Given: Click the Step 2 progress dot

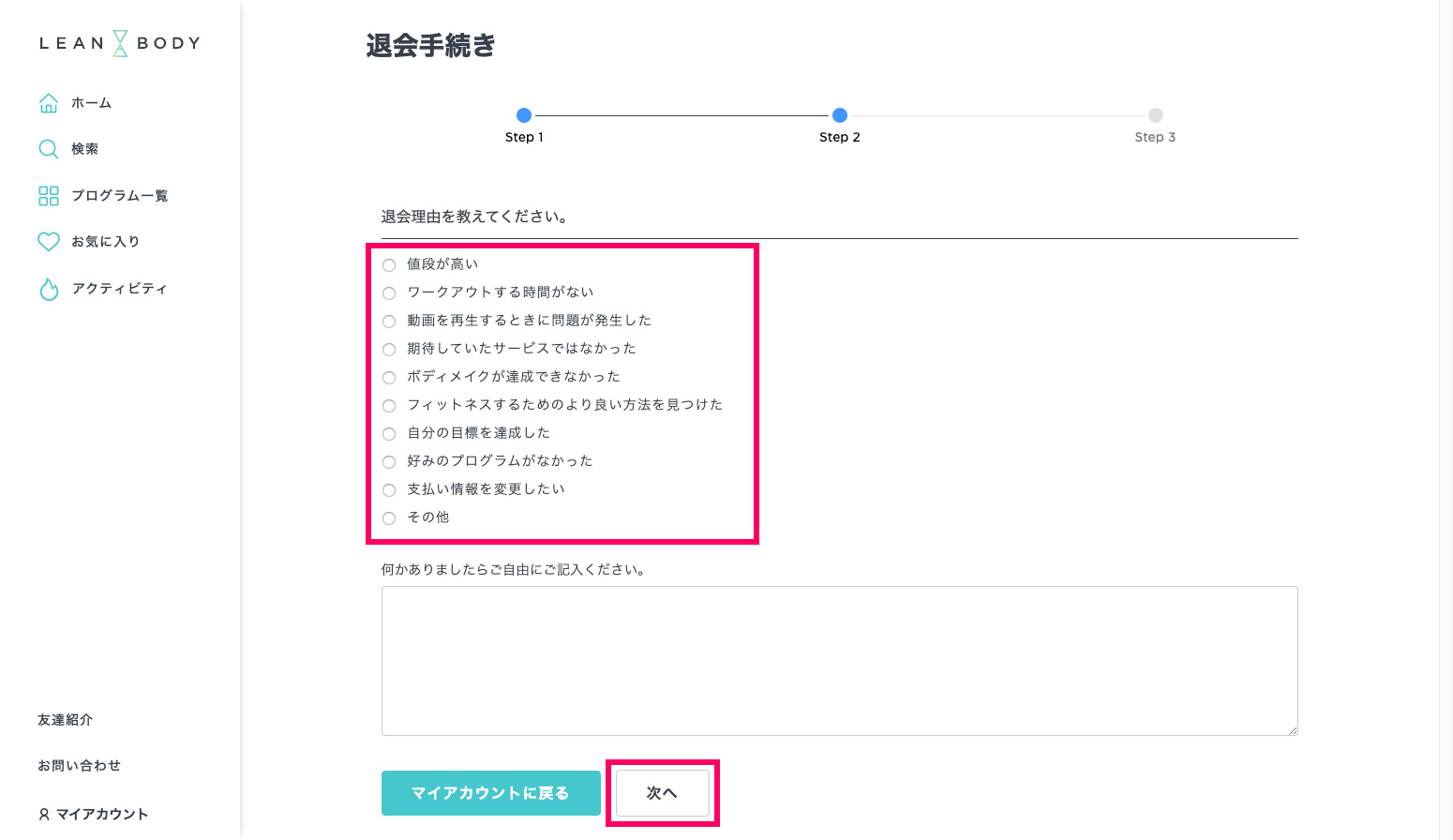Looking at the screenshot, I should [840, 115].
